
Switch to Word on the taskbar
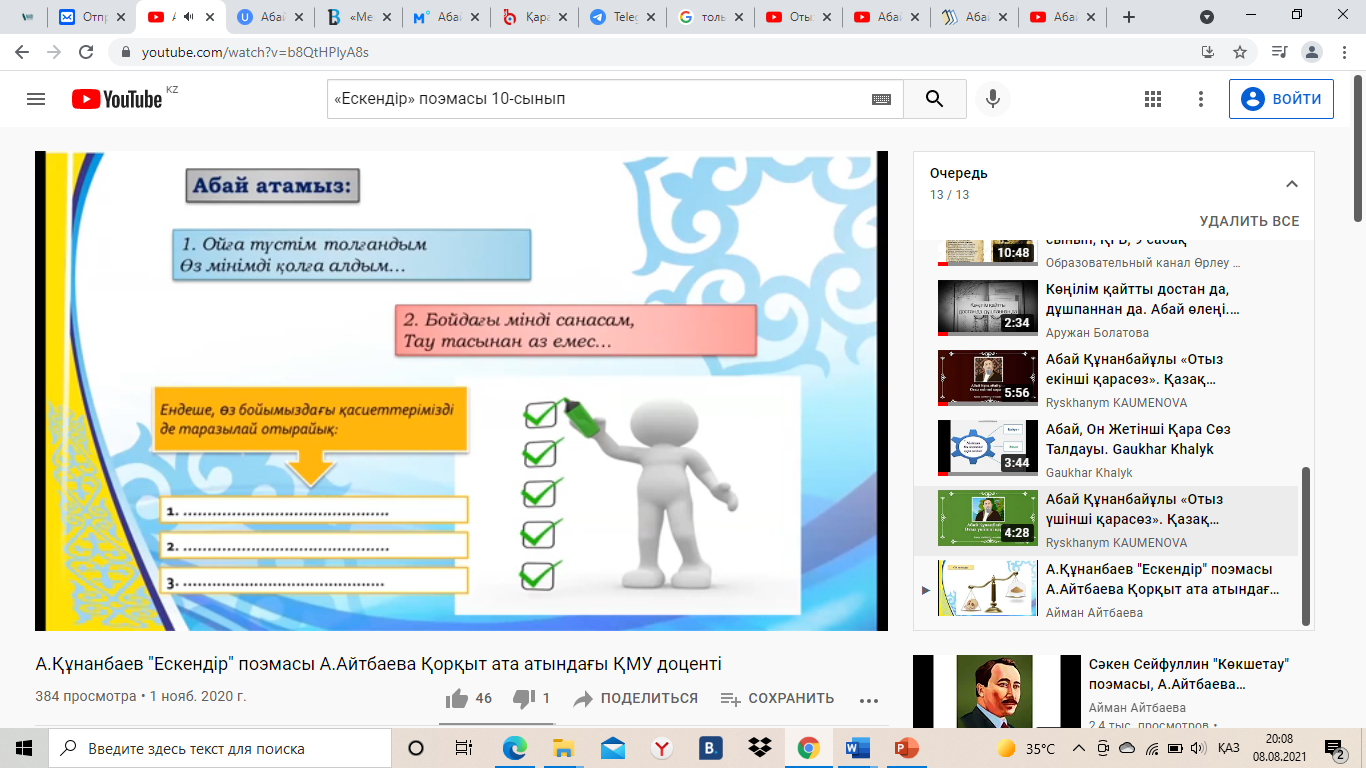[x=858, y=748]
